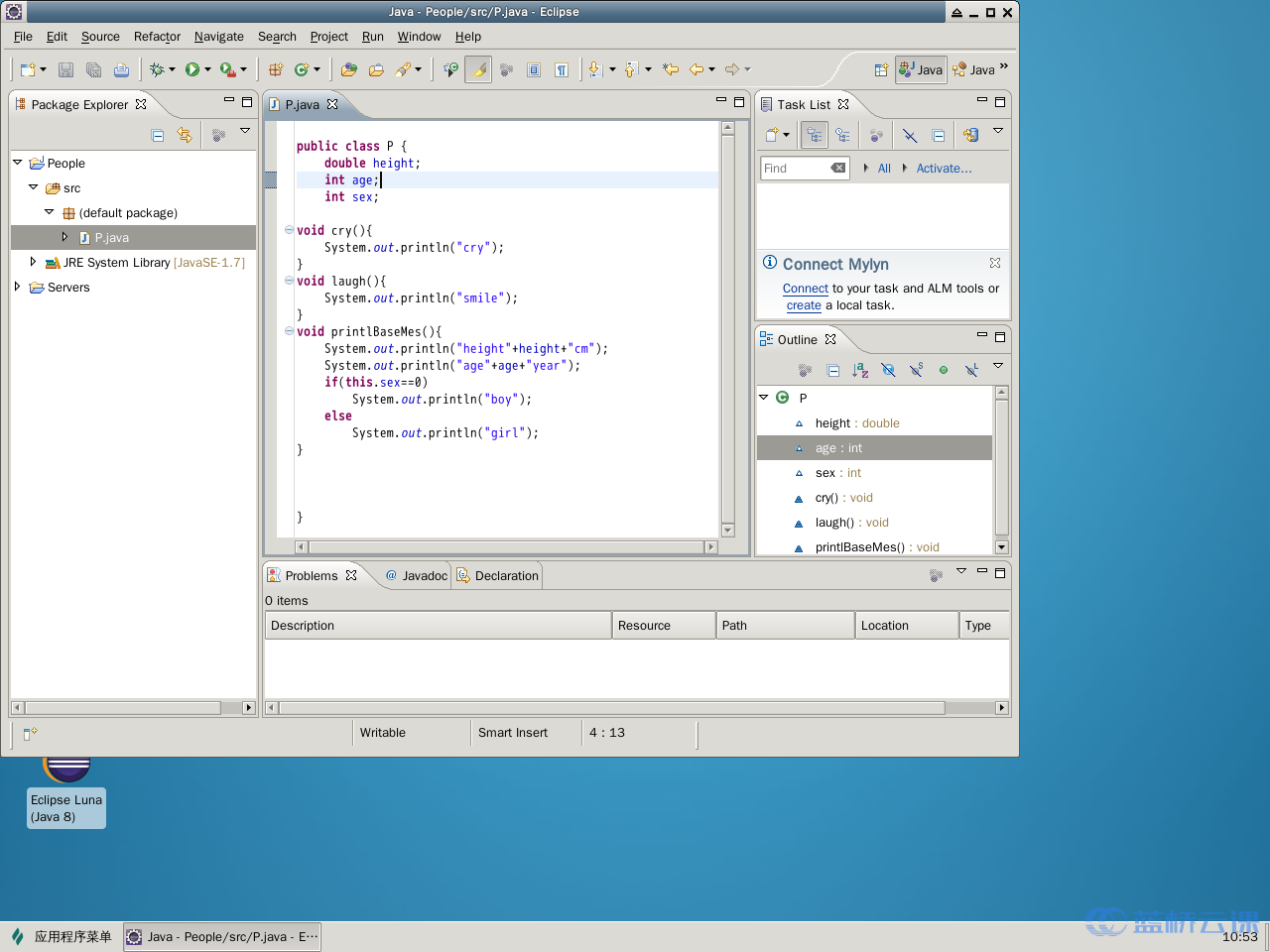The width and height of the screenshot is (1270, 952).
Task: Click the Debug bug icon
Action: point(156,69)
